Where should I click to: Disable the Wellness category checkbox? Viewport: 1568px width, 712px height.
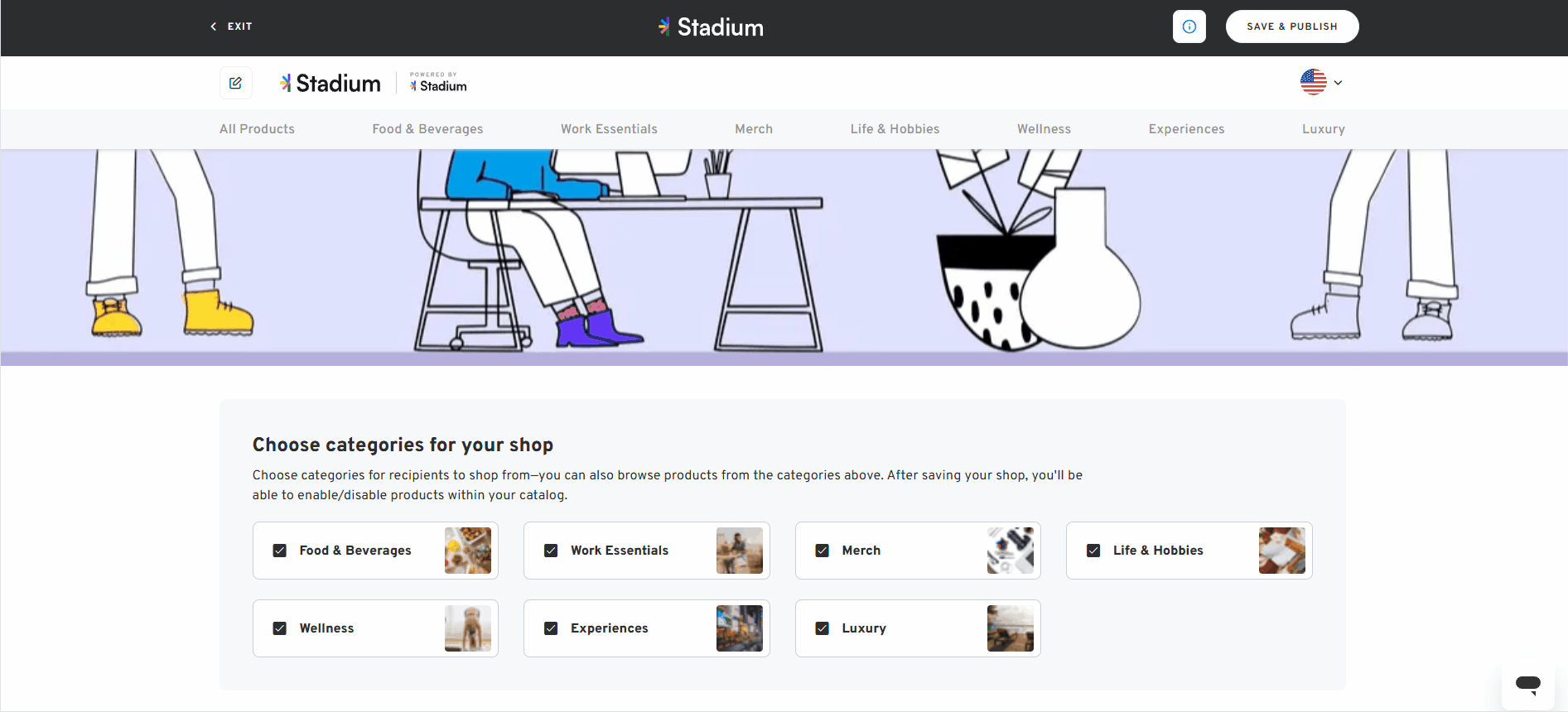(x=280, y=628)
